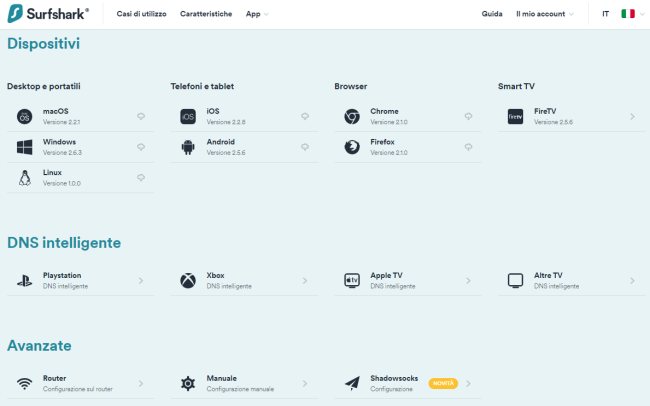Open the Firefox extension link
650x406 pixels.
(x=408, y=147)
